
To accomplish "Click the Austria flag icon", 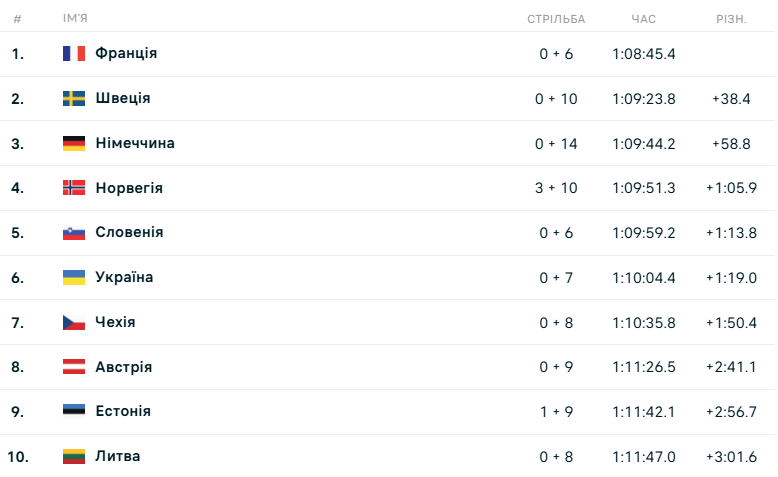I will click(x=74, y=367).
